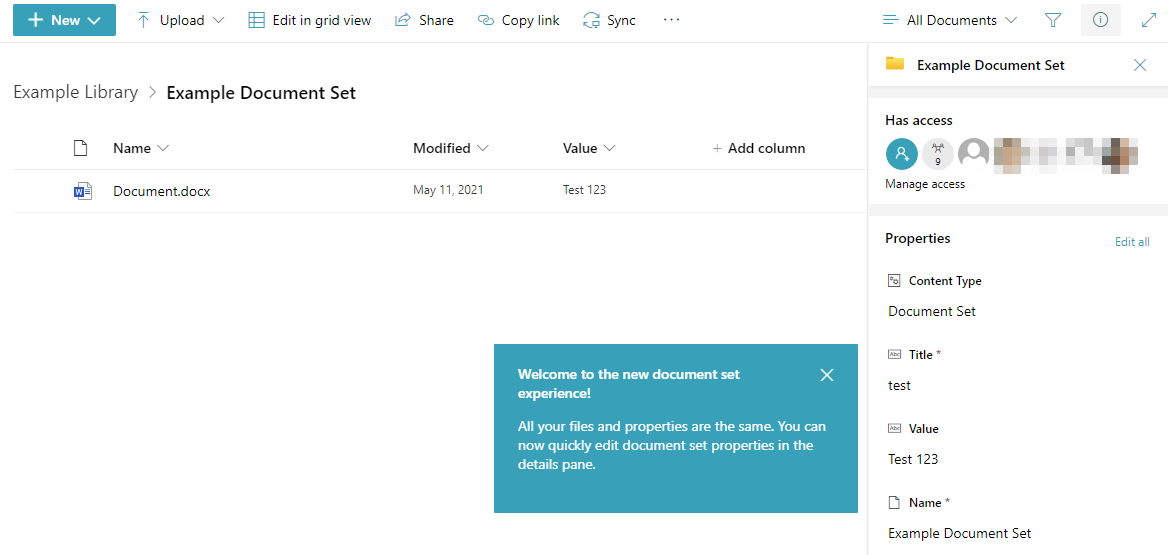Image resolution: width=1168 pixels, height=555 pixels.
Task: Click the expand to full screen icon
Action: click(1148, 20)
